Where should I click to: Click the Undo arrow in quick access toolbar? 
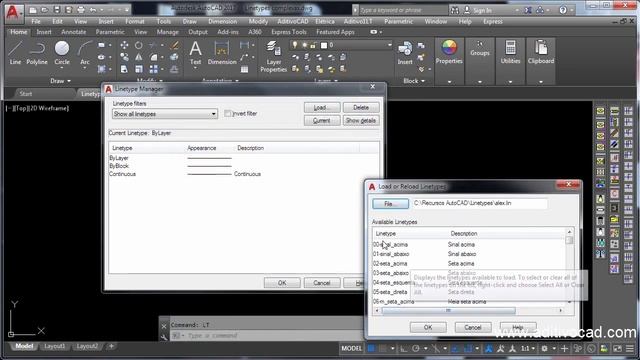[x=93, y=10]
